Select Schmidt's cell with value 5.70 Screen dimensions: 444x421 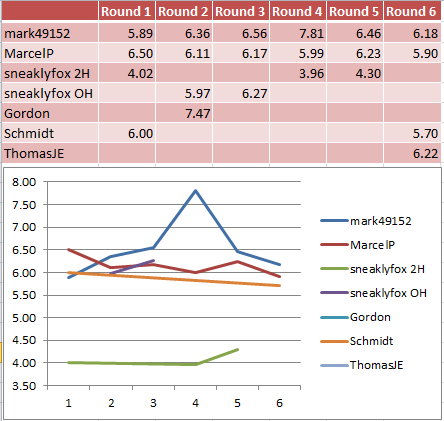[413, 133]
